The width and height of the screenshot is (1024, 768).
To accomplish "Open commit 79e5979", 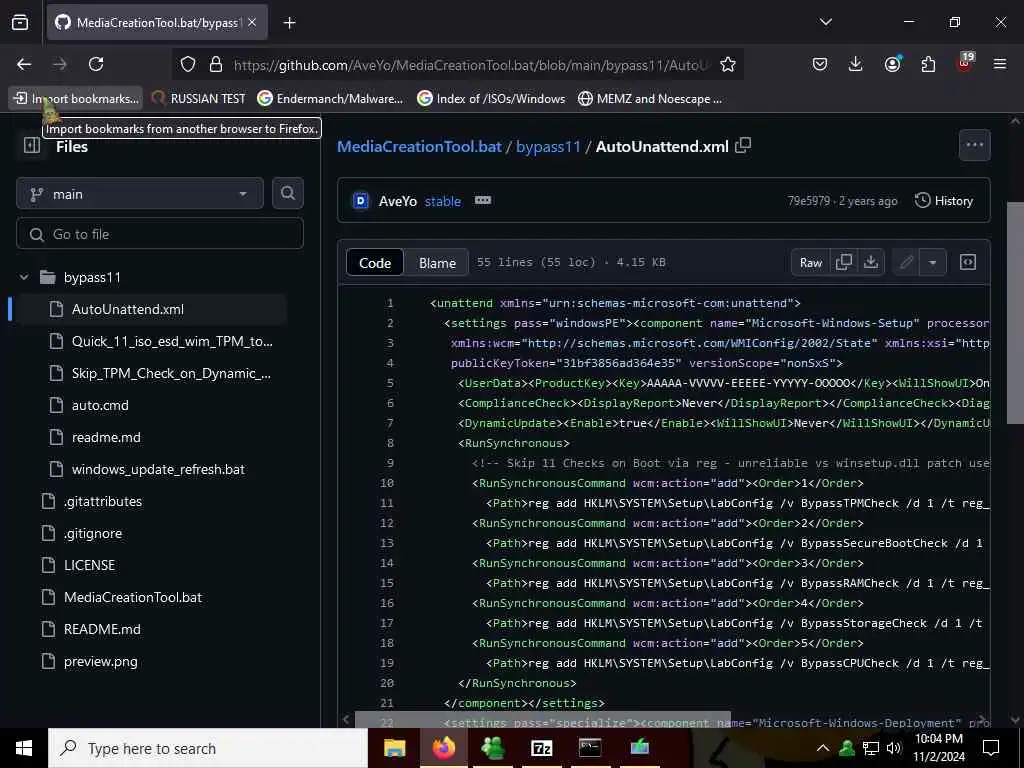I will pos(808,201).
